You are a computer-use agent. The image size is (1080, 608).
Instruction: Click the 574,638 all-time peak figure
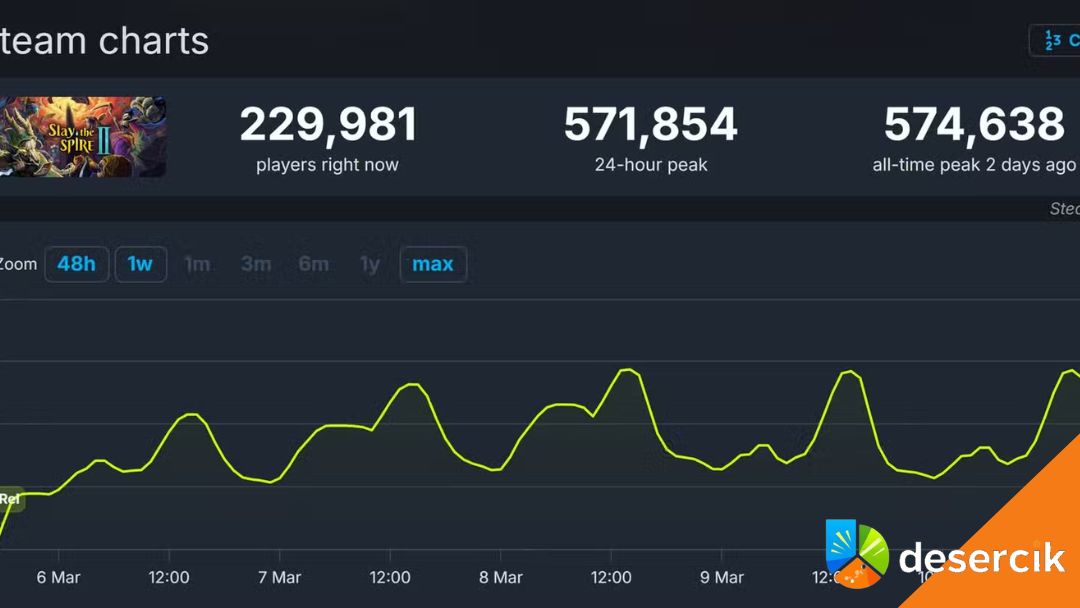pos(974,126)
